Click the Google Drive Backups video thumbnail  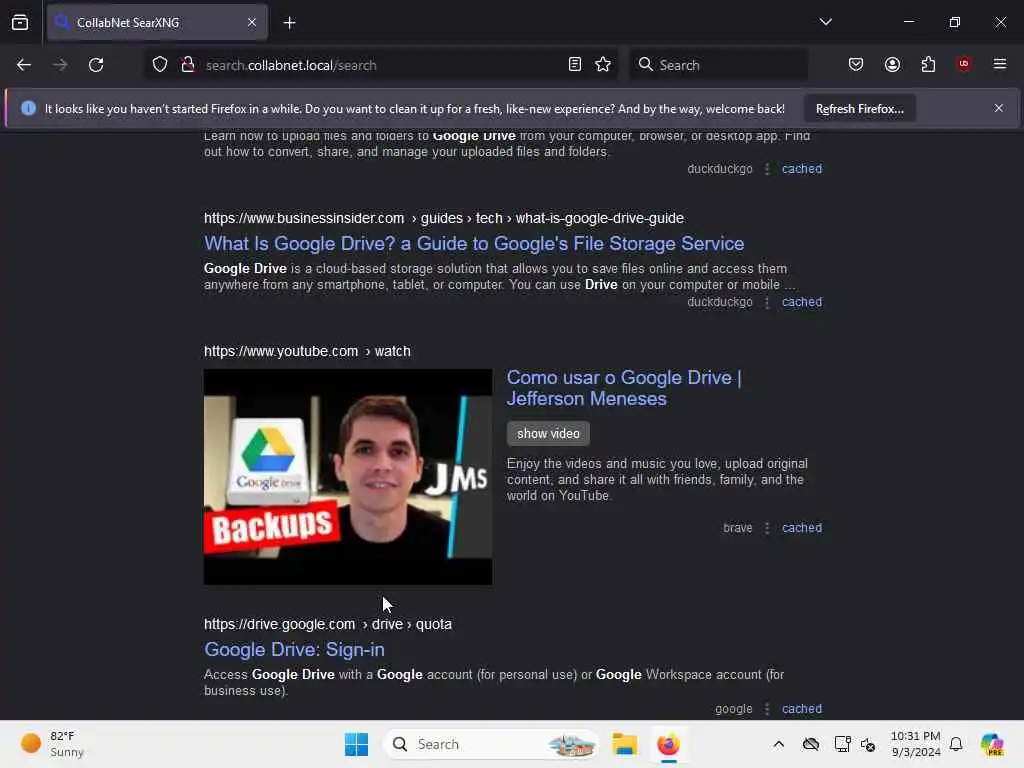point(347,477)
